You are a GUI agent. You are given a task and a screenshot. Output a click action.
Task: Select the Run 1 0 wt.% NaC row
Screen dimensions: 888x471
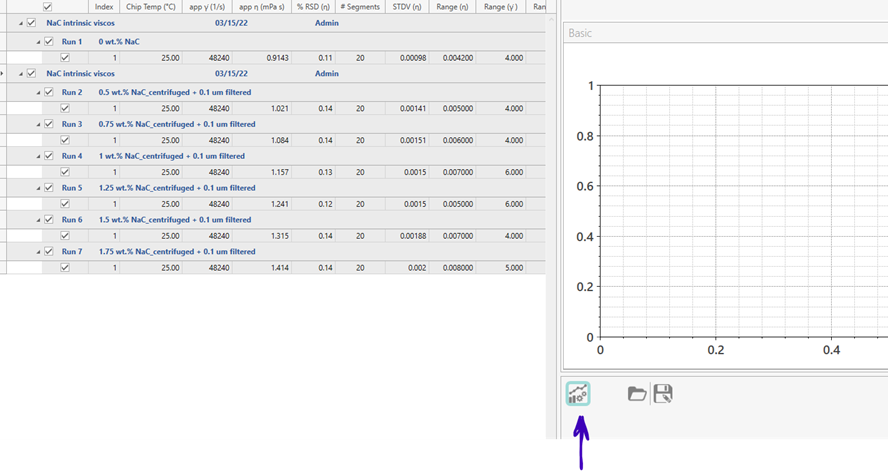coord(118,42)
